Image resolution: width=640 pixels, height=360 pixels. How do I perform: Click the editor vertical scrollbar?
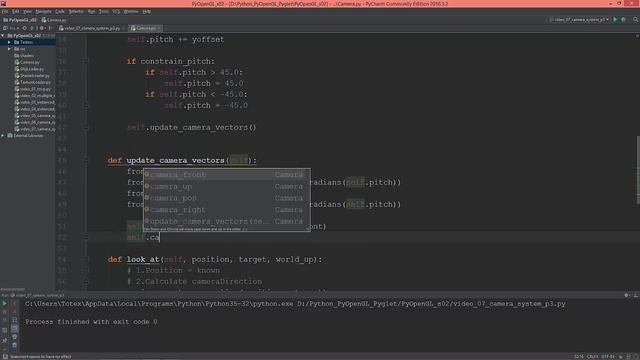(x=638, y=170)
